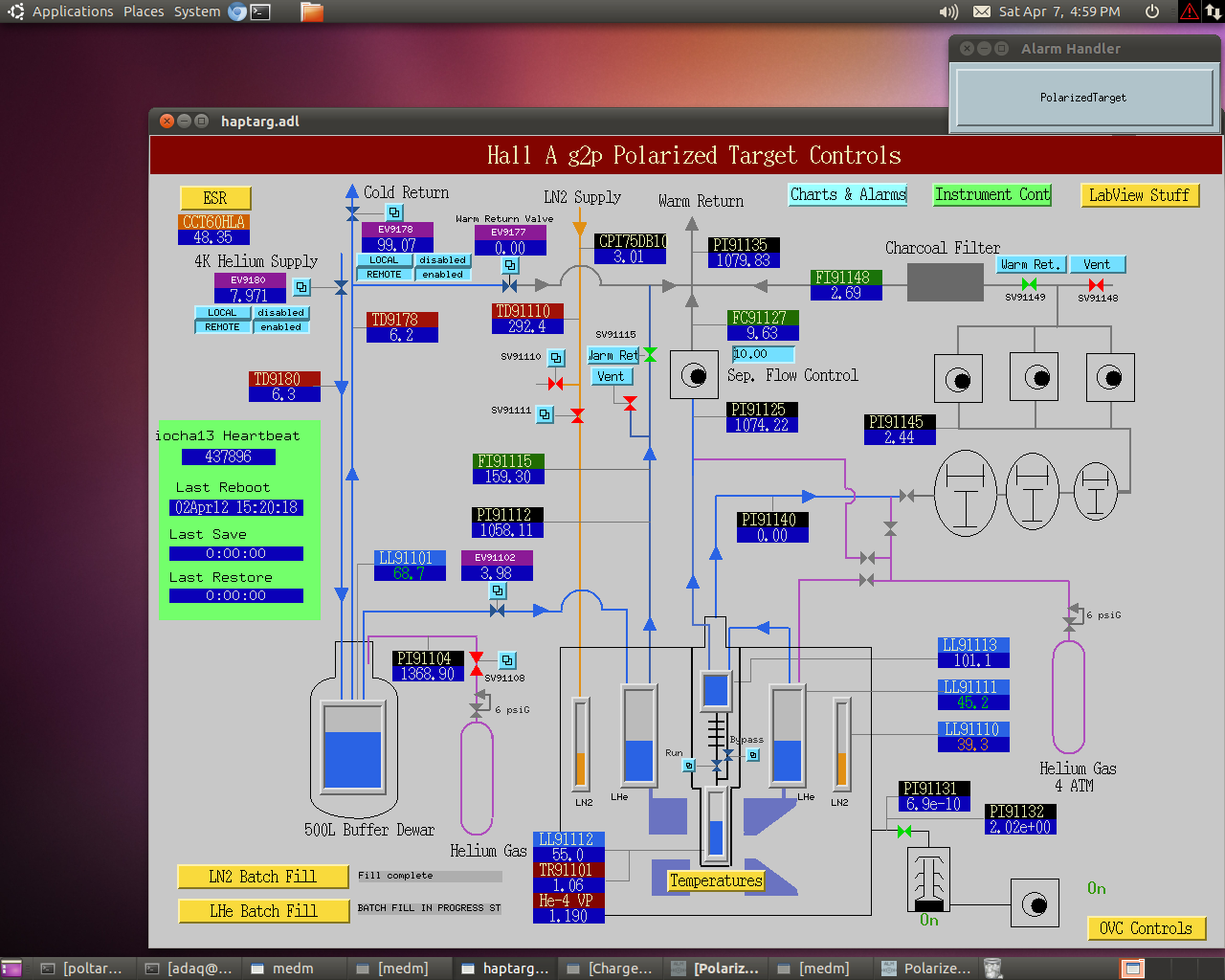Open the Places menu
Viewport: 1225px width, 980px height.
[144, 11]
